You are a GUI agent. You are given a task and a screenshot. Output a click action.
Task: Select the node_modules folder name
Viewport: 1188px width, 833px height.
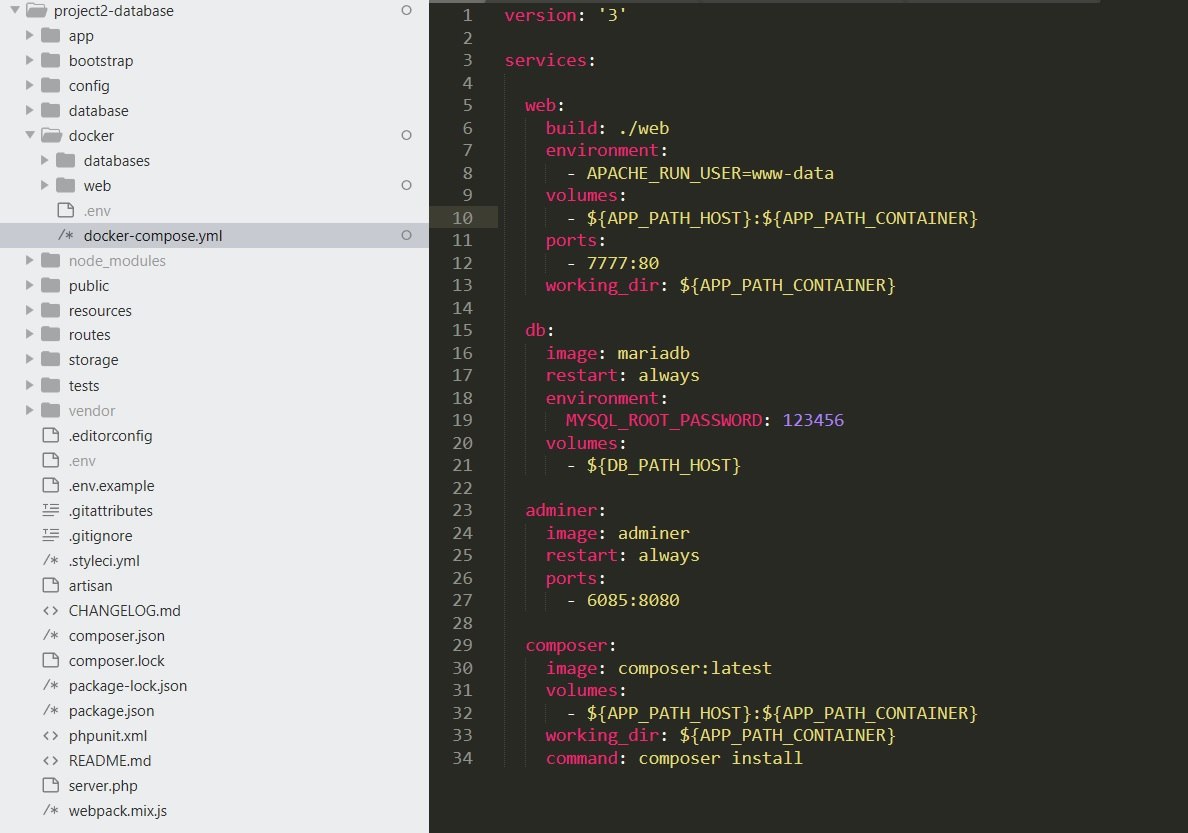(117, 261)
